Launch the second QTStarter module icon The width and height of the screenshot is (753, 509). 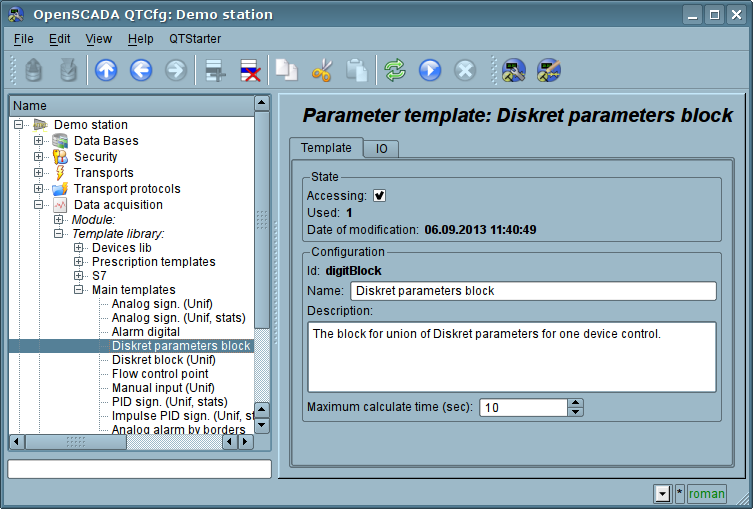[548, 71]
